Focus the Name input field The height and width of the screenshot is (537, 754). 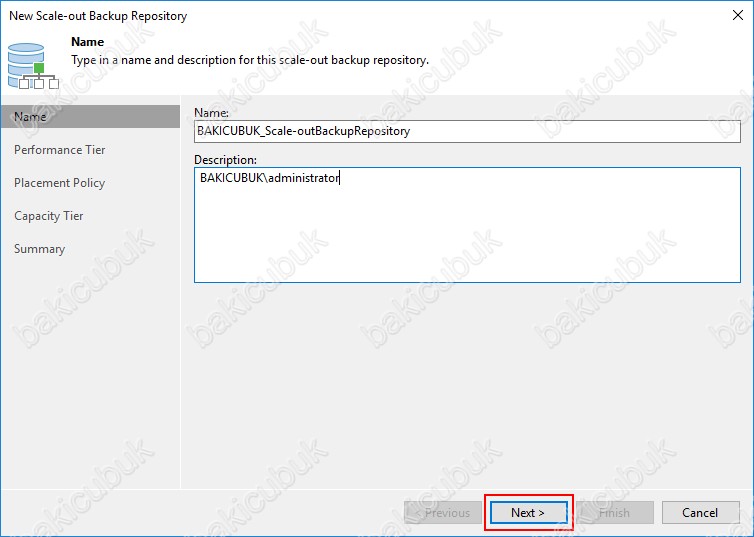point(467,131)
